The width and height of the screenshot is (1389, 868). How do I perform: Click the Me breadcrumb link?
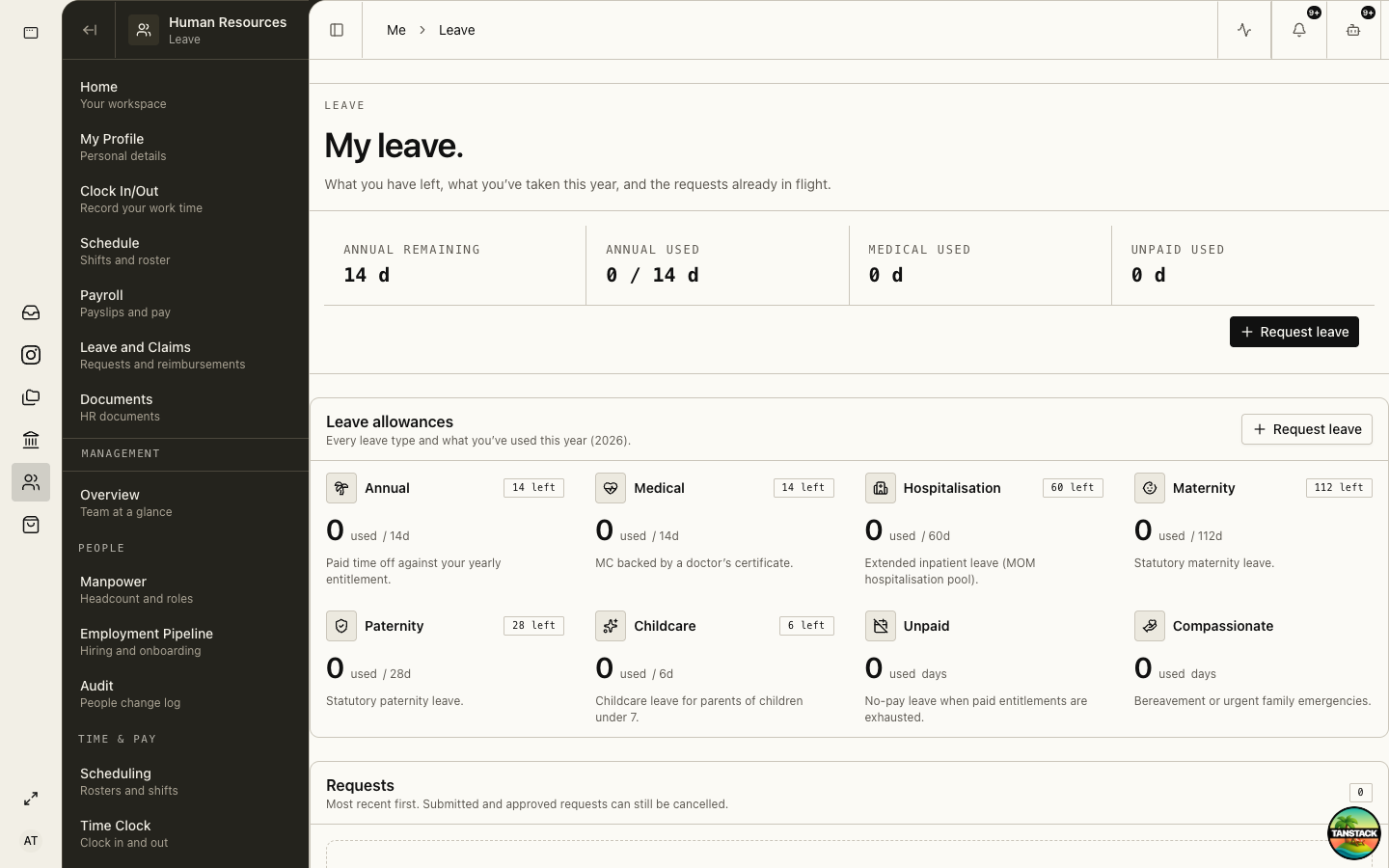[x=396, y=30]
